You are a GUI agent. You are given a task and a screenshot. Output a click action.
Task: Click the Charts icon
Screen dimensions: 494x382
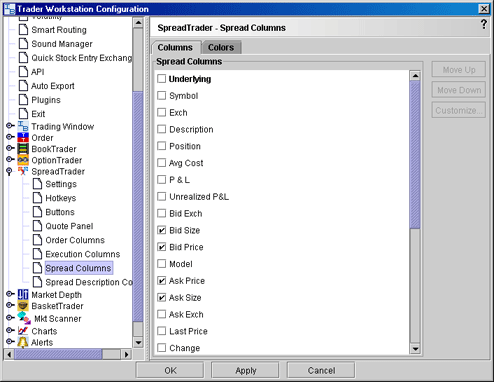pos(23,331)
